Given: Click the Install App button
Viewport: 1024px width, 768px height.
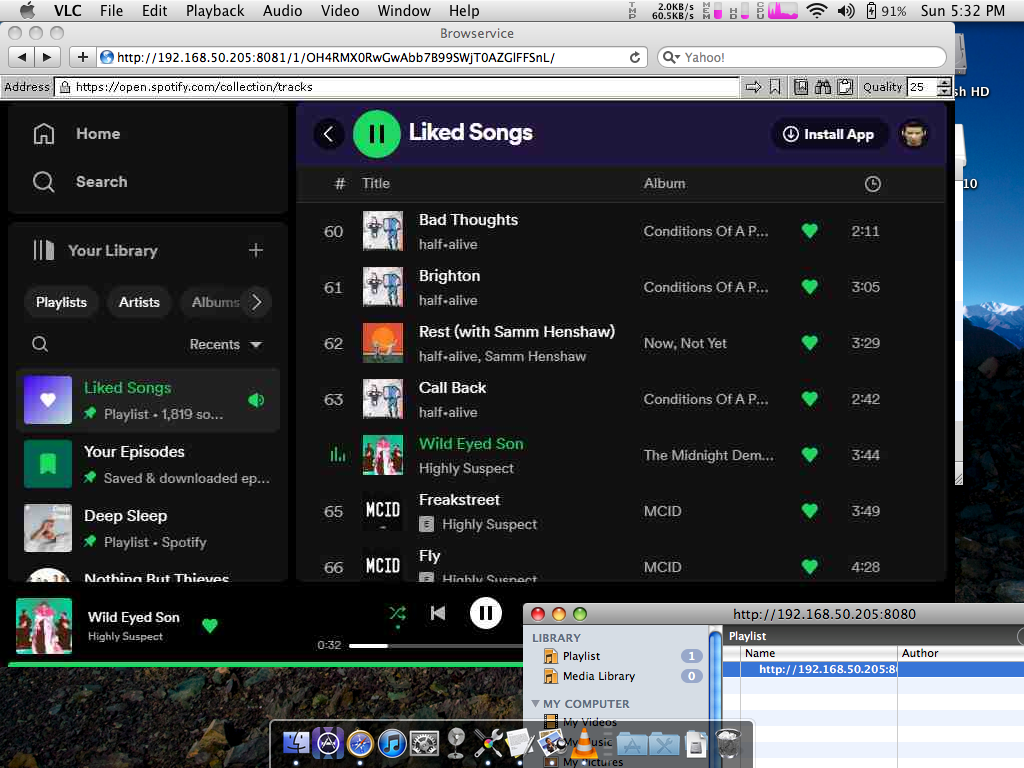Looking at the screenshot, I should (x=829, y=135).
